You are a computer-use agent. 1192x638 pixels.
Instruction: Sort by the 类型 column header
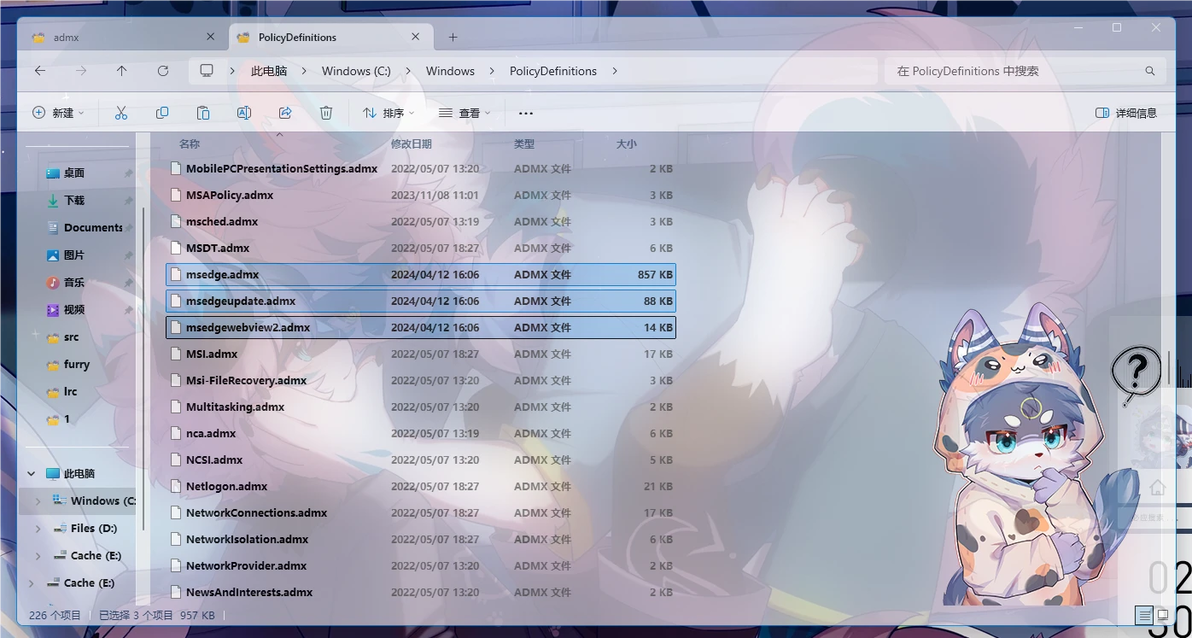click(524, 144)
